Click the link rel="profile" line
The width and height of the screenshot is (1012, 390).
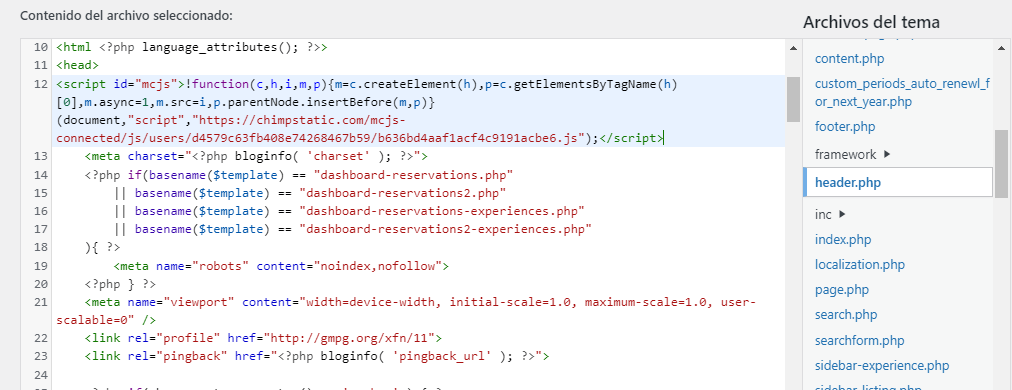pos(263,338)
